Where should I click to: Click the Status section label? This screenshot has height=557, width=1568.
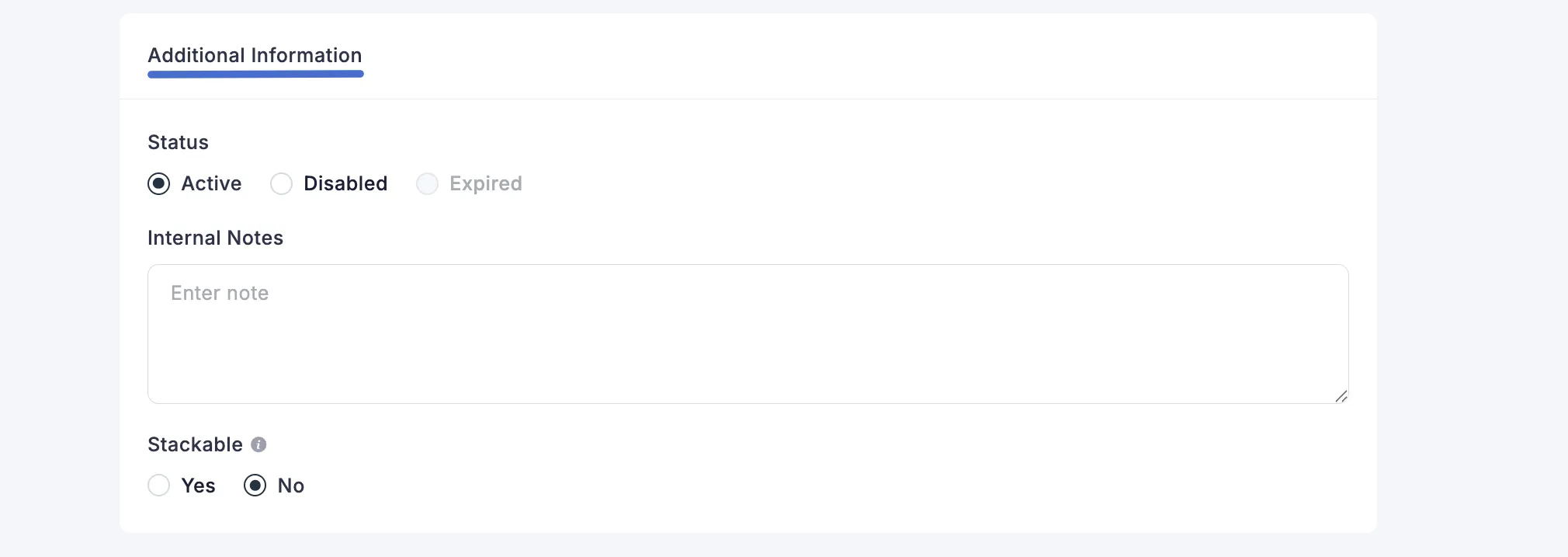tap(178, 142)
